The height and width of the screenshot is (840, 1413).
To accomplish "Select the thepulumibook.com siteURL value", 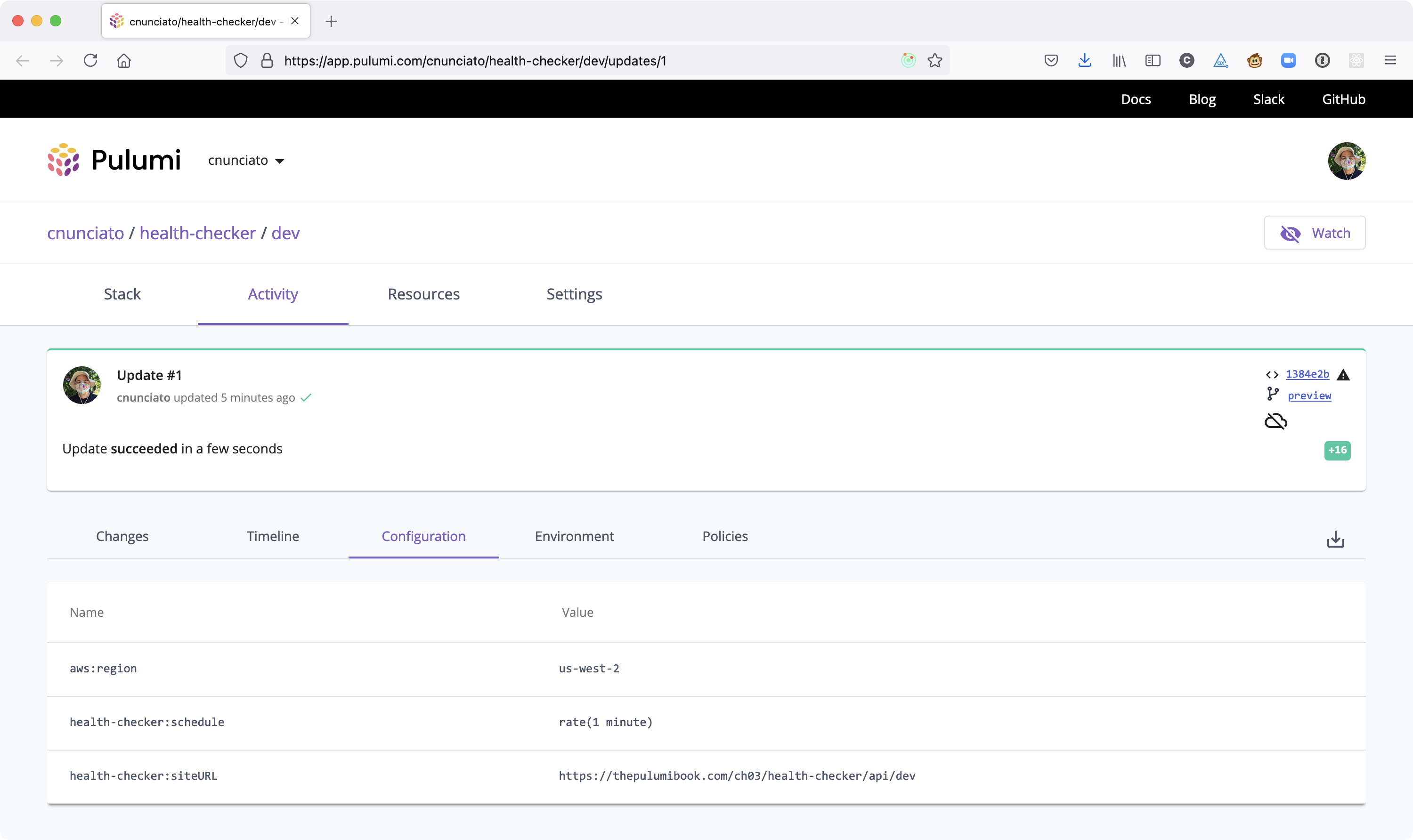I will pyautogui.click(x=737, y=776).
